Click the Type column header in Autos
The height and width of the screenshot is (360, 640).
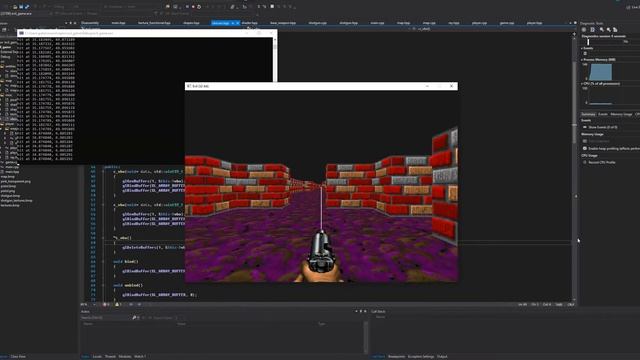click(x=322, y=324)
